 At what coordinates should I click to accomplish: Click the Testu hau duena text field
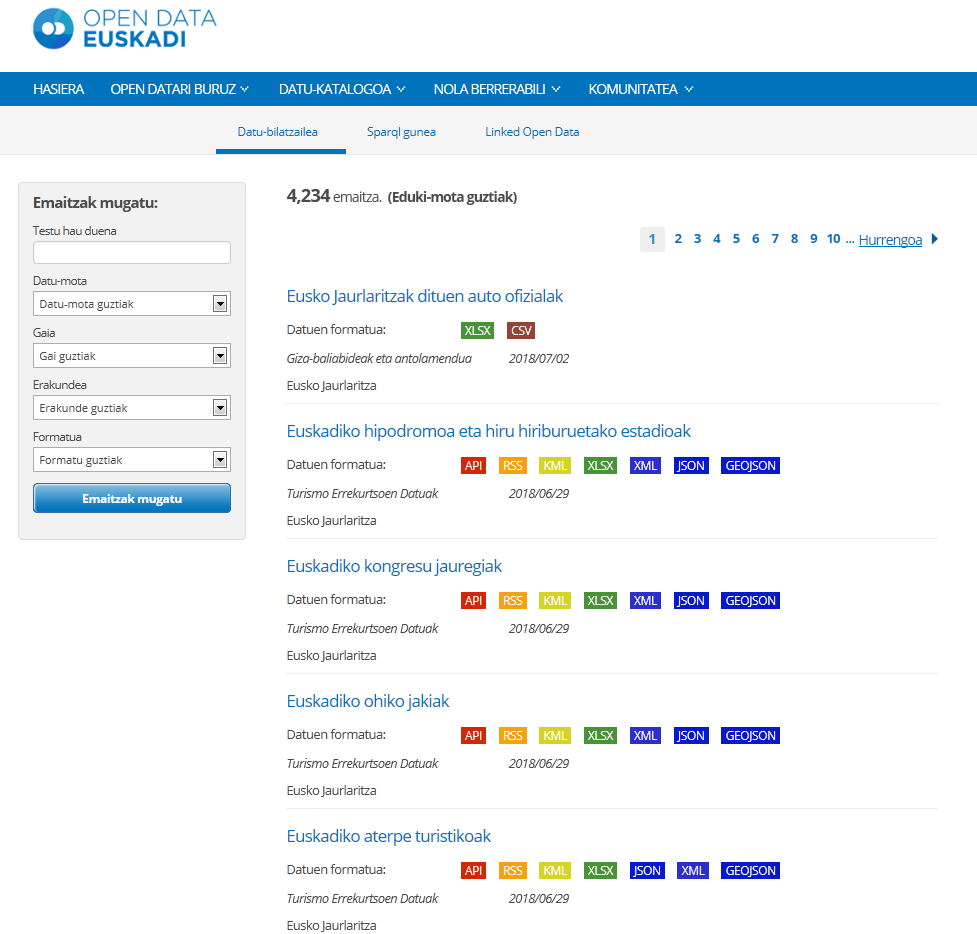pos(132,253)
